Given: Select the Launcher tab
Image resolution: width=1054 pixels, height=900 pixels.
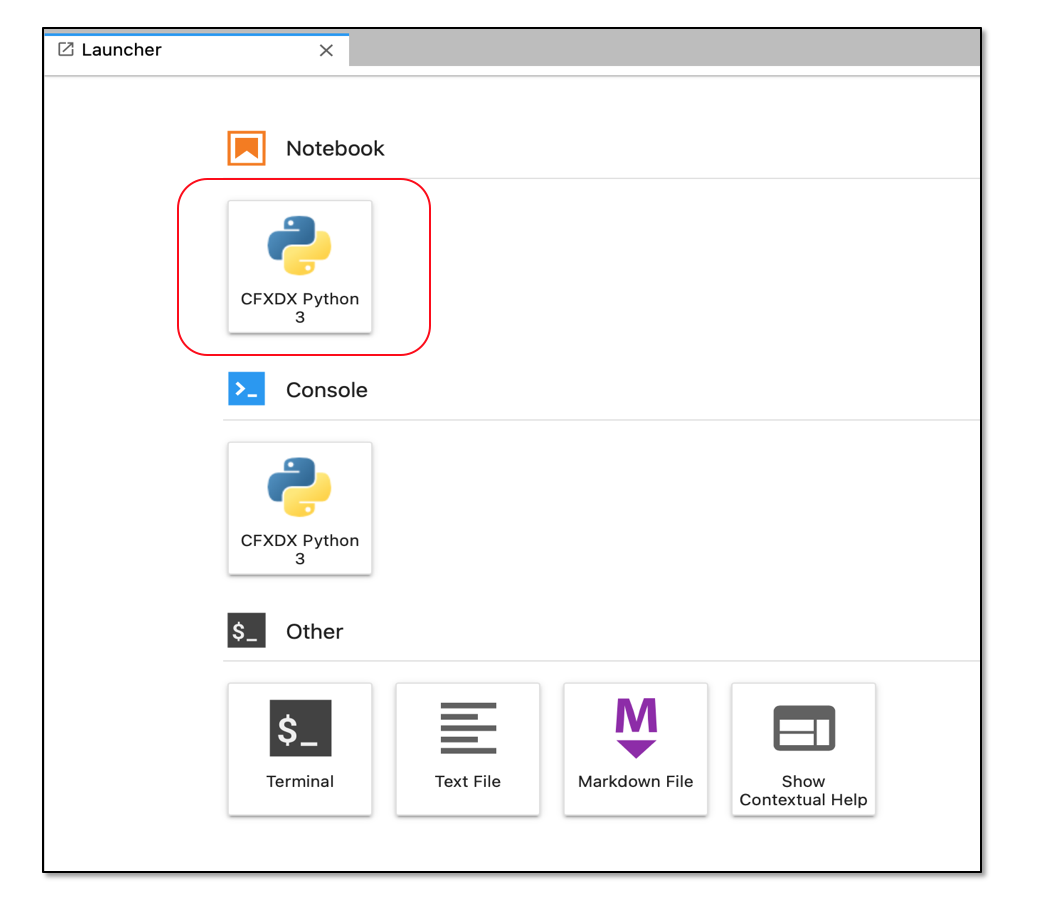Looking at the screenshot, I should click(196, 50).
